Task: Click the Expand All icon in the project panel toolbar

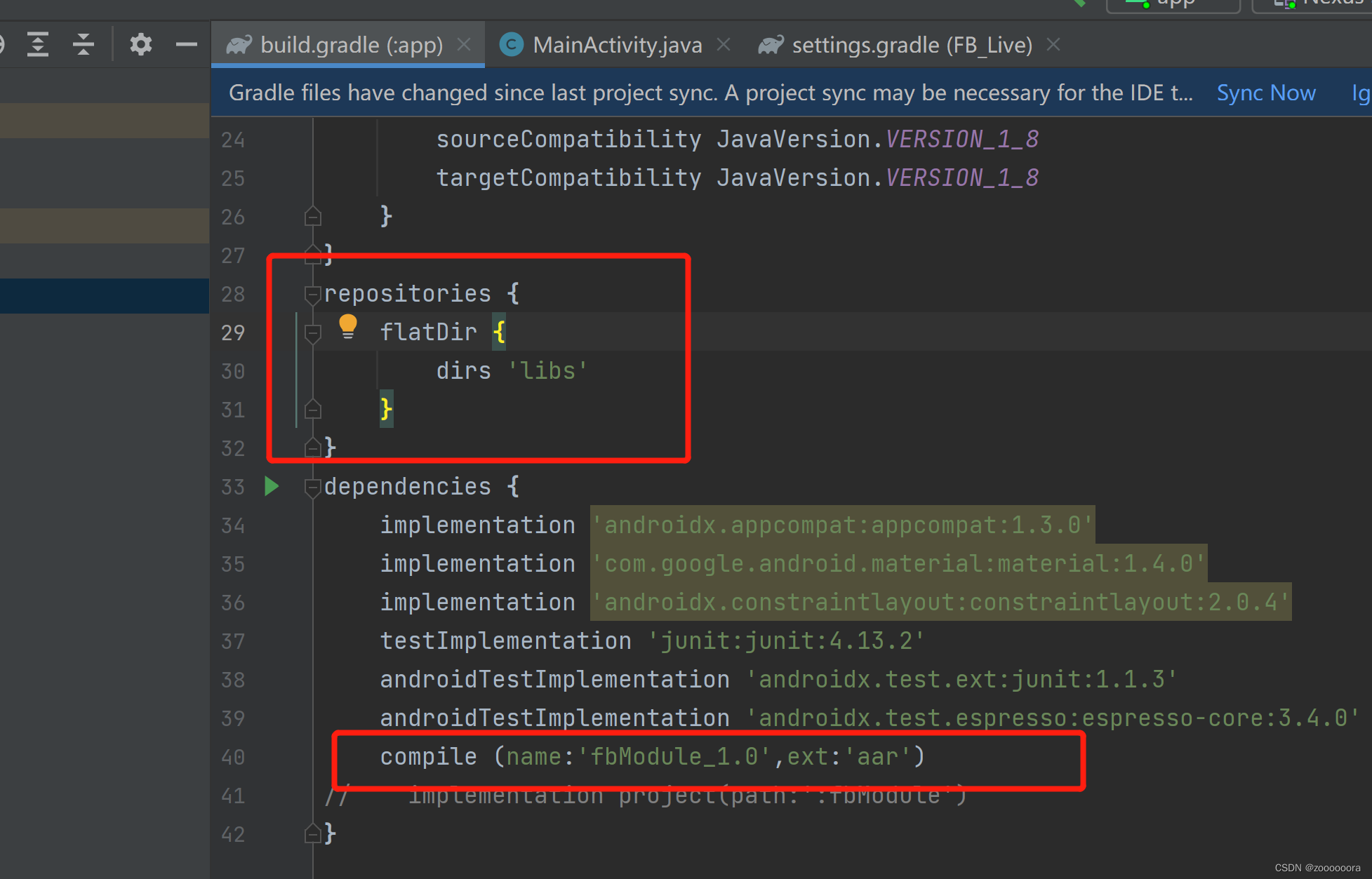Action: (38, 45)
